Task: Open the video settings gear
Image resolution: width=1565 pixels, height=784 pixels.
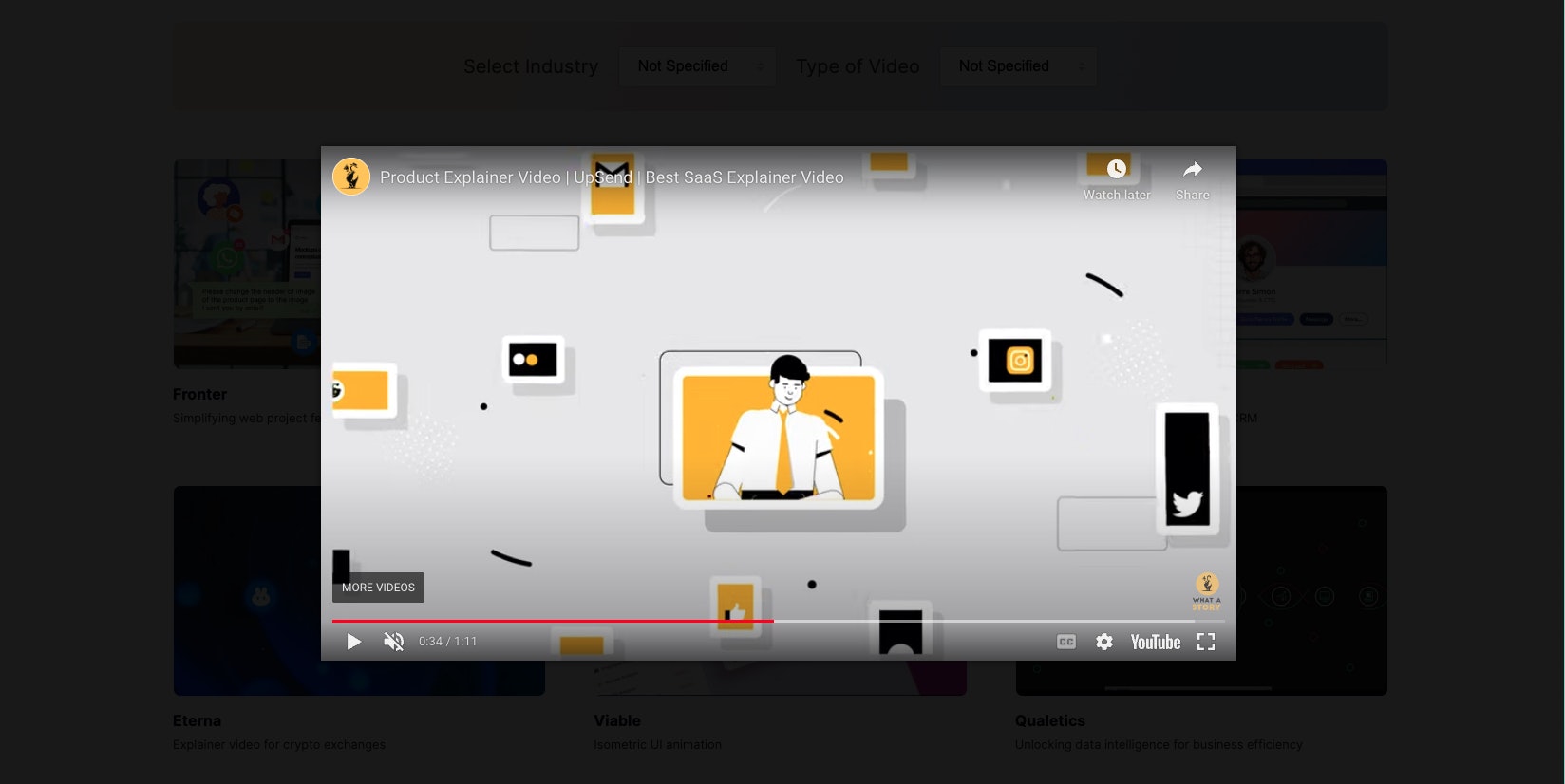Action: [x=1103, y=642]
